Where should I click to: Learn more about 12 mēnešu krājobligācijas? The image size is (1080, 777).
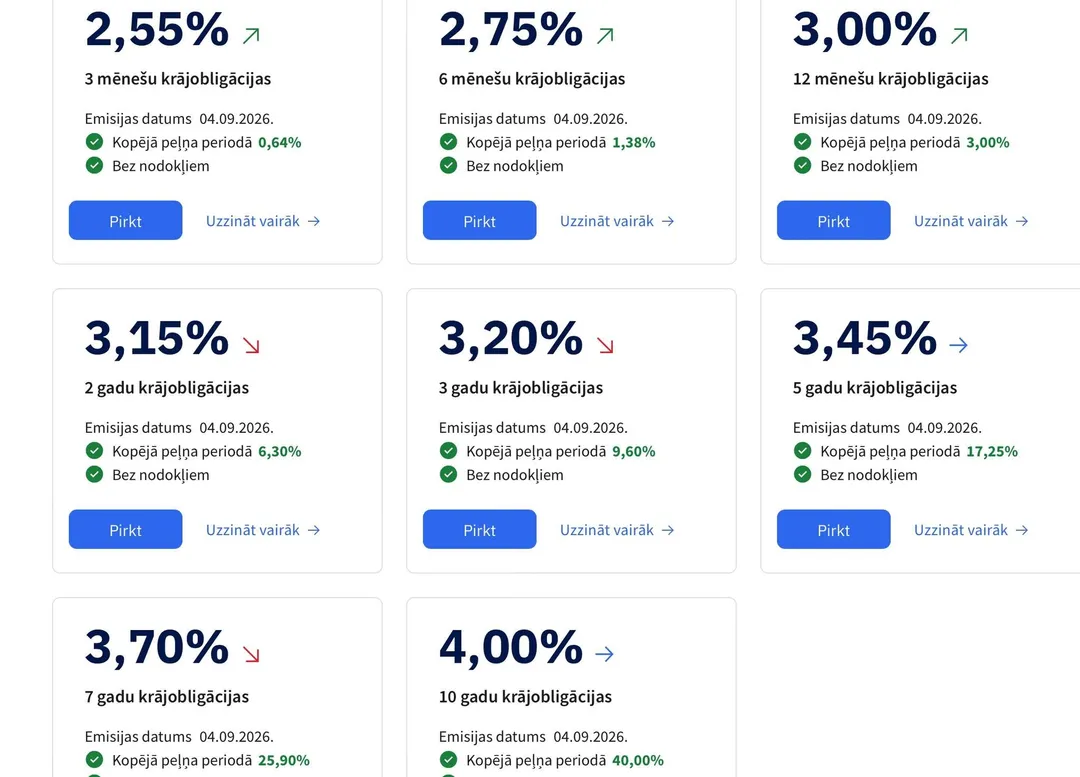(971, 221)
